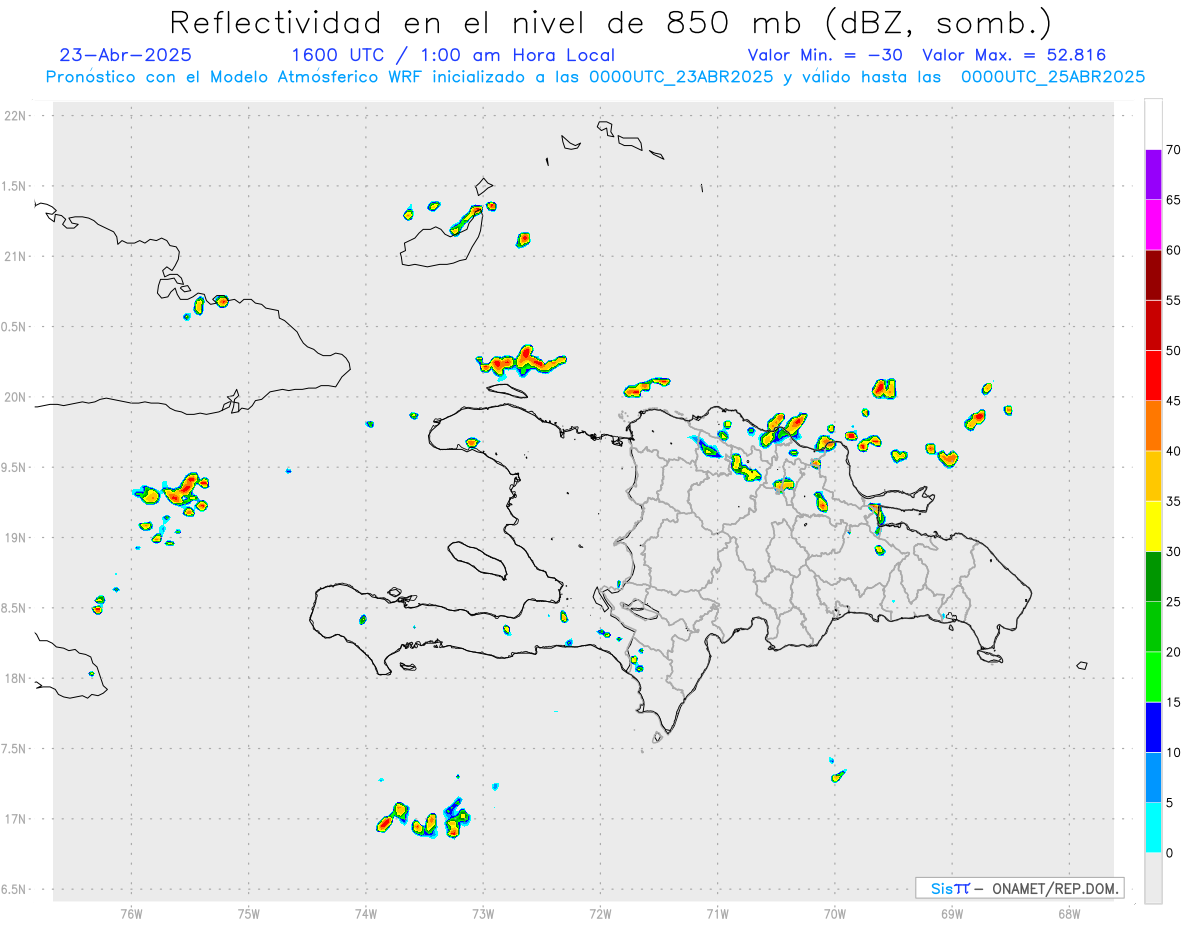Click the colorbar label '35'

1173,501
